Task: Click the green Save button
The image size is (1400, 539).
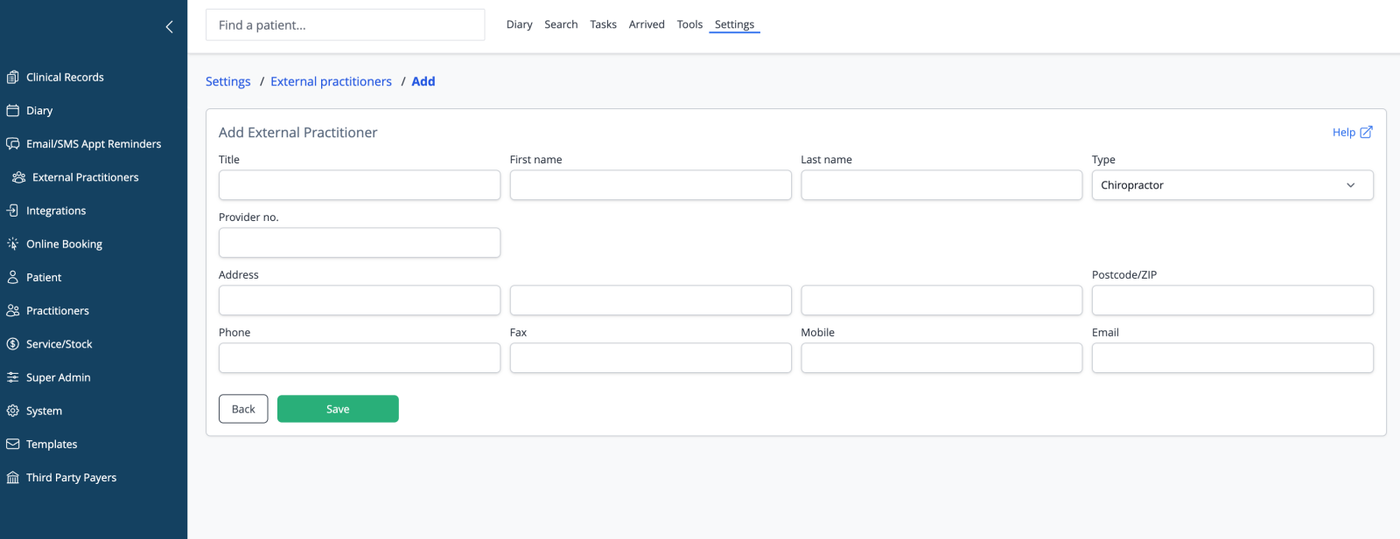Action: 338,409
